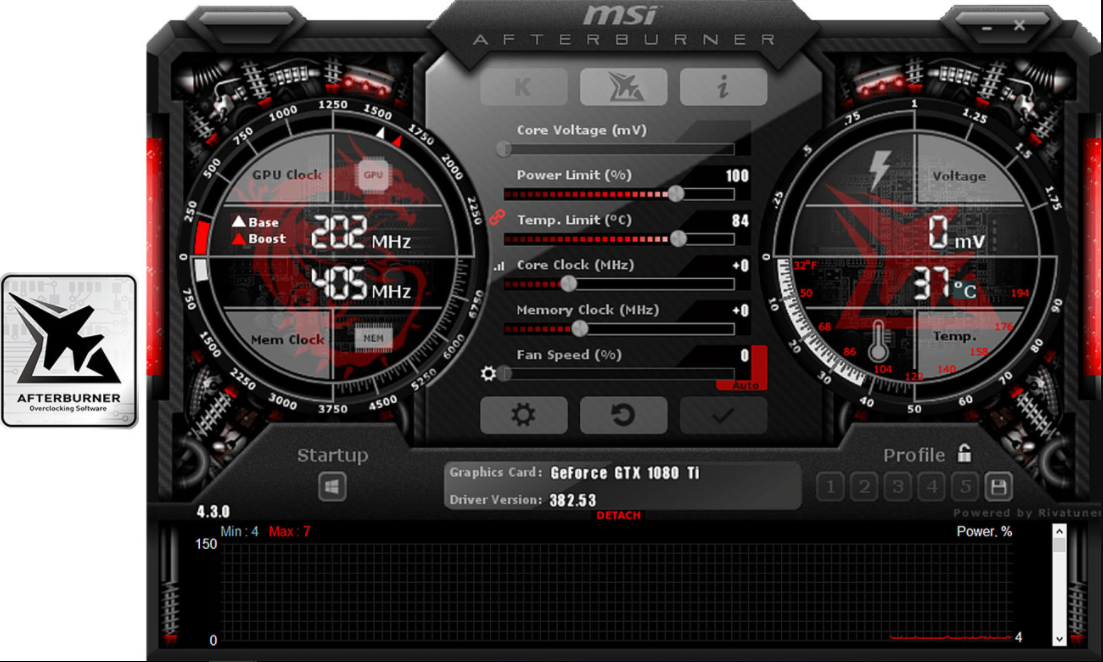Save profile using the floppy disk icon
The image size is (1103, 662).
pos(999,486)
